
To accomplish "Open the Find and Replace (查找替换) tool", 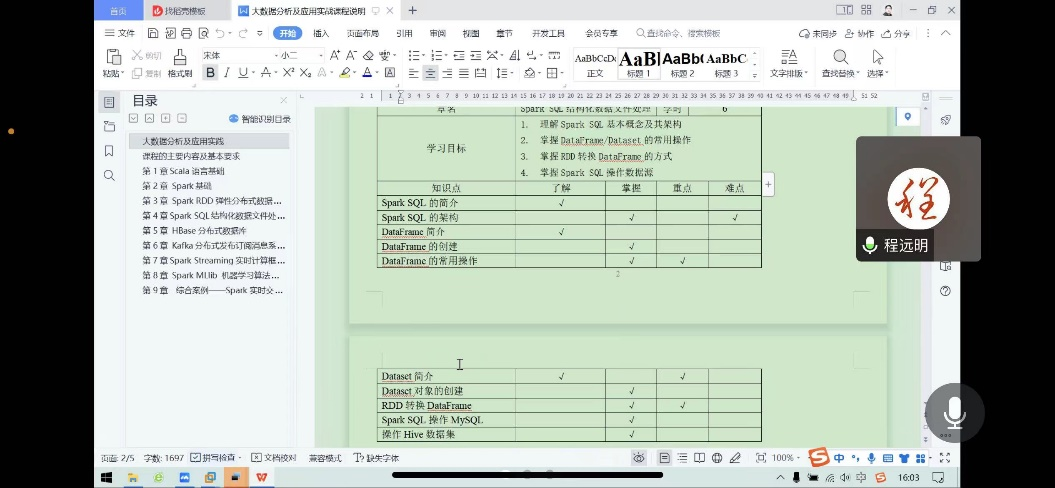I will click(x=840, y=62).
